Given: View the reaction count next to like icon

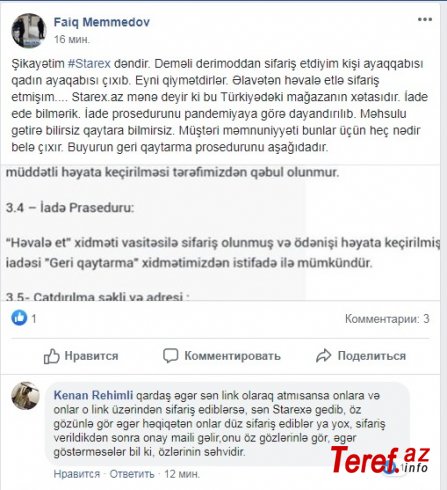Looking at the screenshot, I should click(34, 319).
